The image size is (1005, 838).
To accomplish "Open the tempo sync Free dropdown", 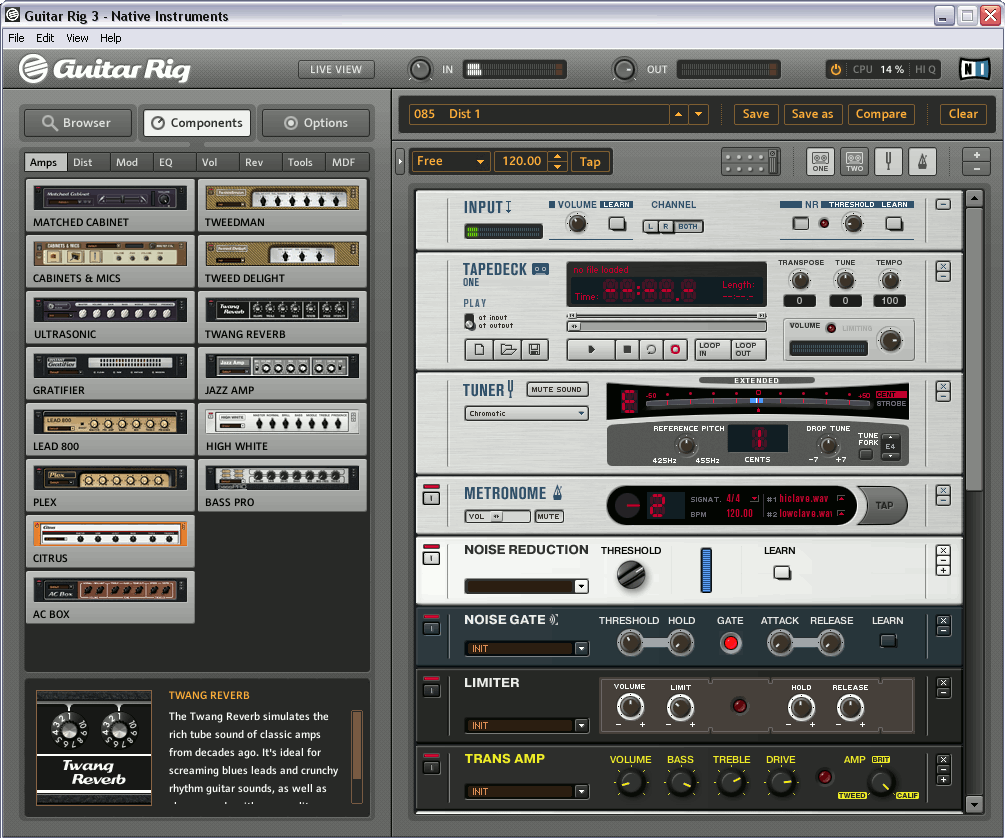I will pyautogui.click(x=450, y=161).
